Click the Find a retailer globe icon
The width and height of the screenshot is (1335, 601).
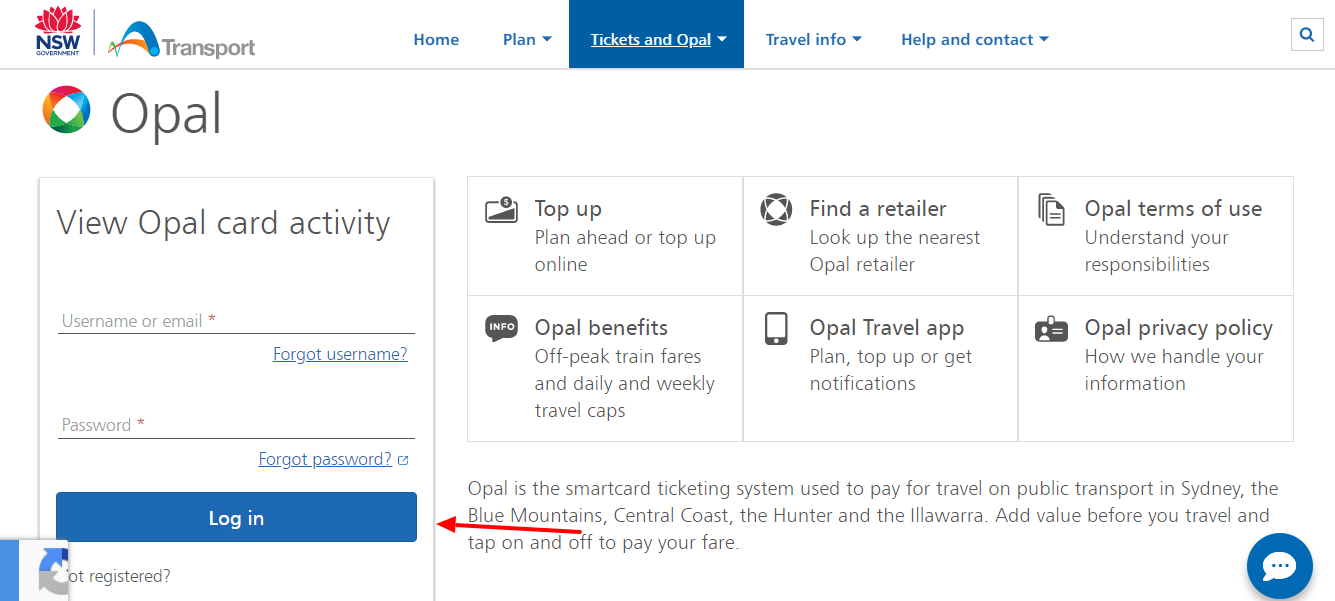[776, 207]
